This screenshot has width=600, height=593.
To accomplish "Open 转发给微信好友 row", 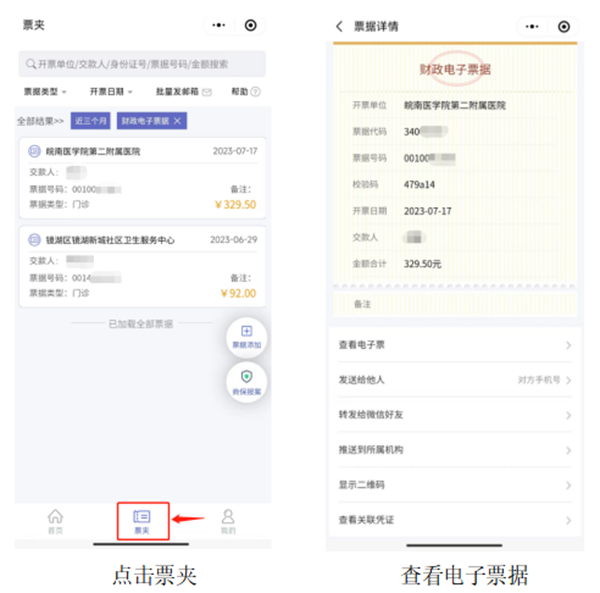I will pyautogui.click(x=455, y=415).
